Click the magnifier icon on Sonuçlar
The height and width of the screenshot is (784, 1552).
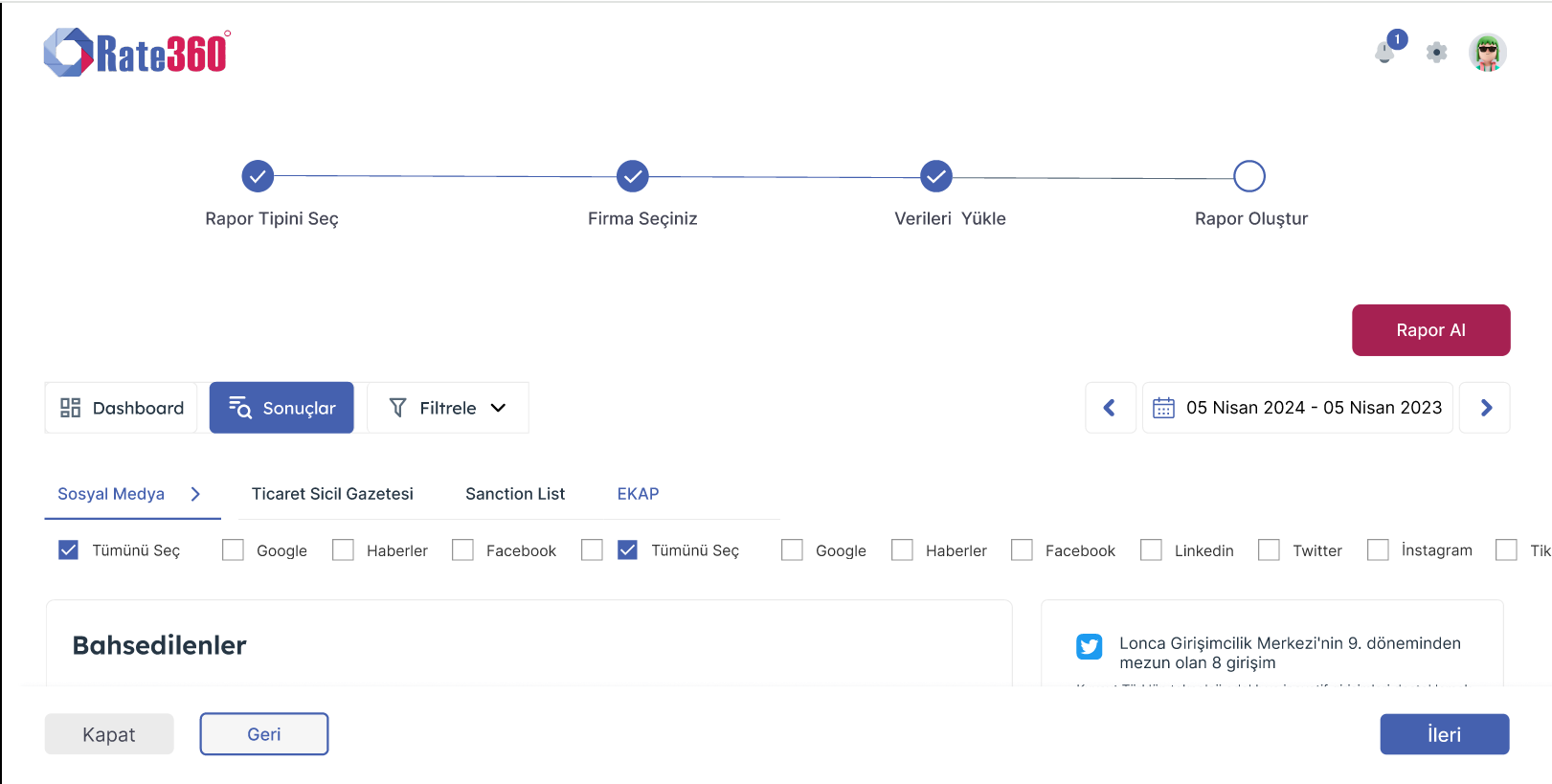tap(239, 408)
